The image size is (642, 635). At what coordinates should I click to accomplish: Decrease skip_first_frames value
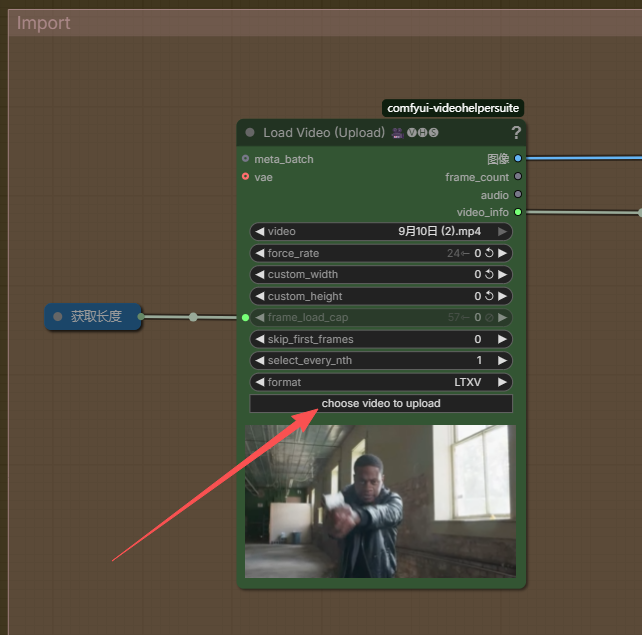[260, 339]
